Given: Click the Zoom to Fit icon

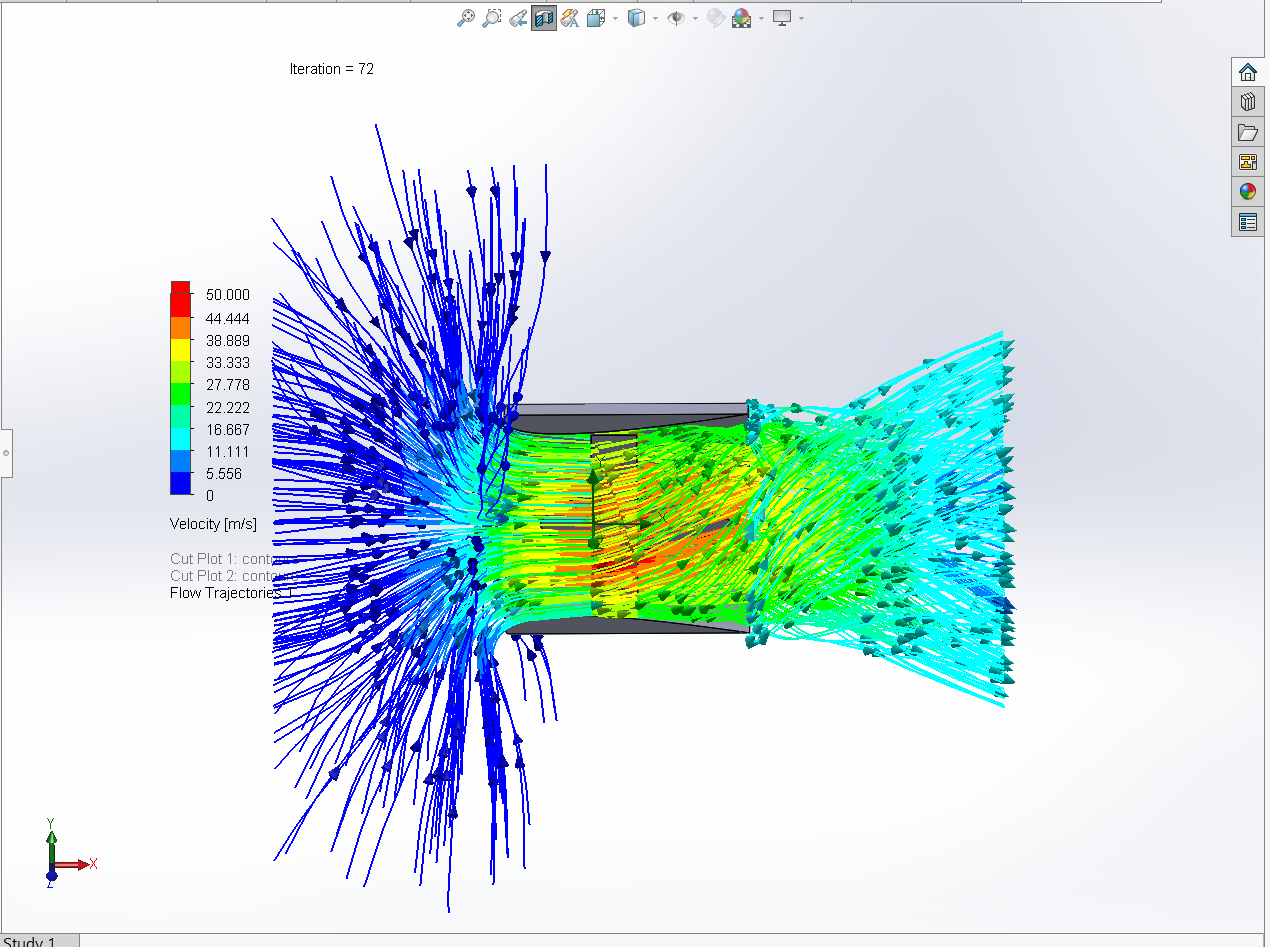Looking at the screenshot, I should pyautogui.click(x=466, y=18).
